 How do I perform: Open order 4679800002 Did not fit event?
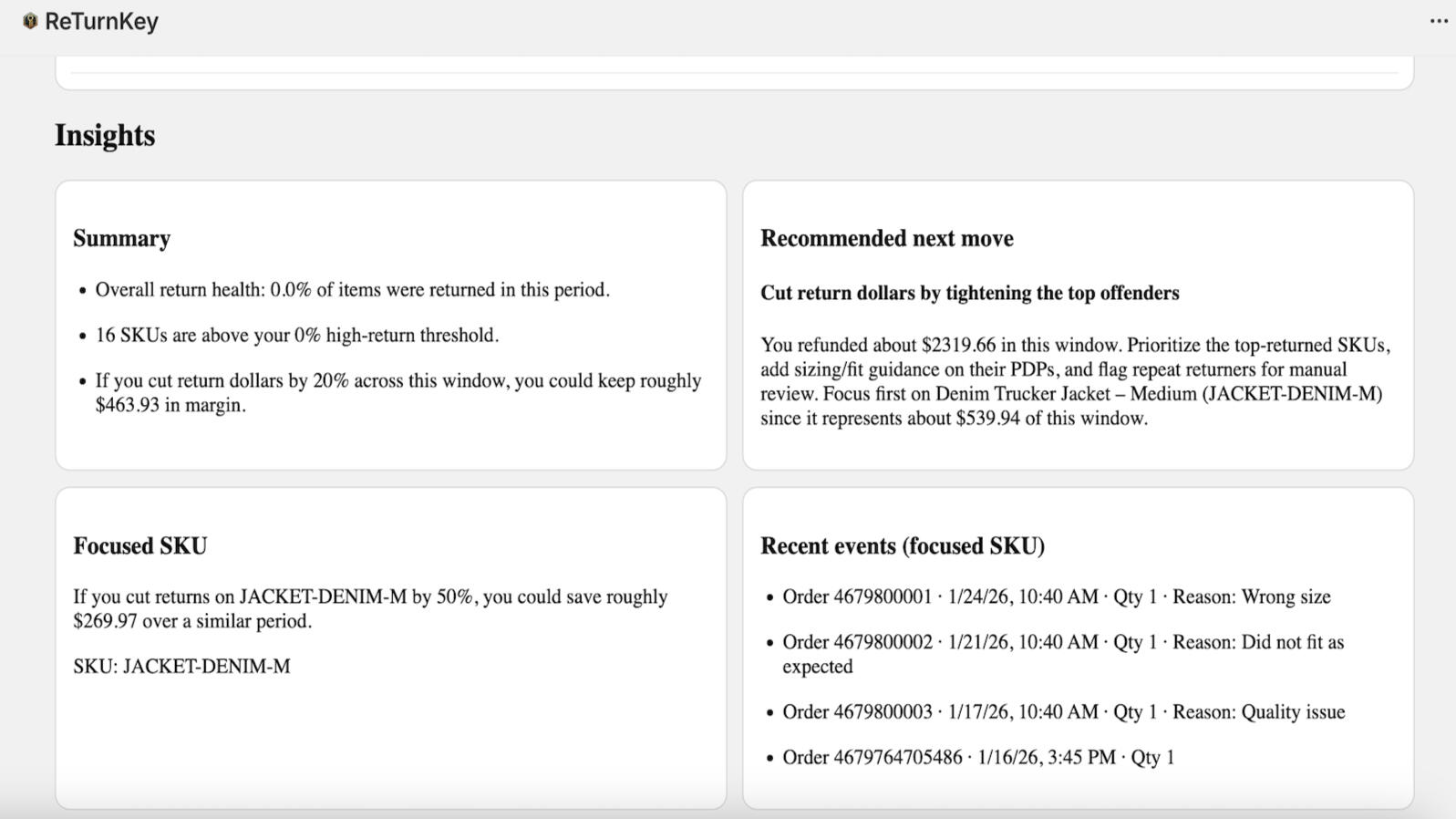point(1062,654)
